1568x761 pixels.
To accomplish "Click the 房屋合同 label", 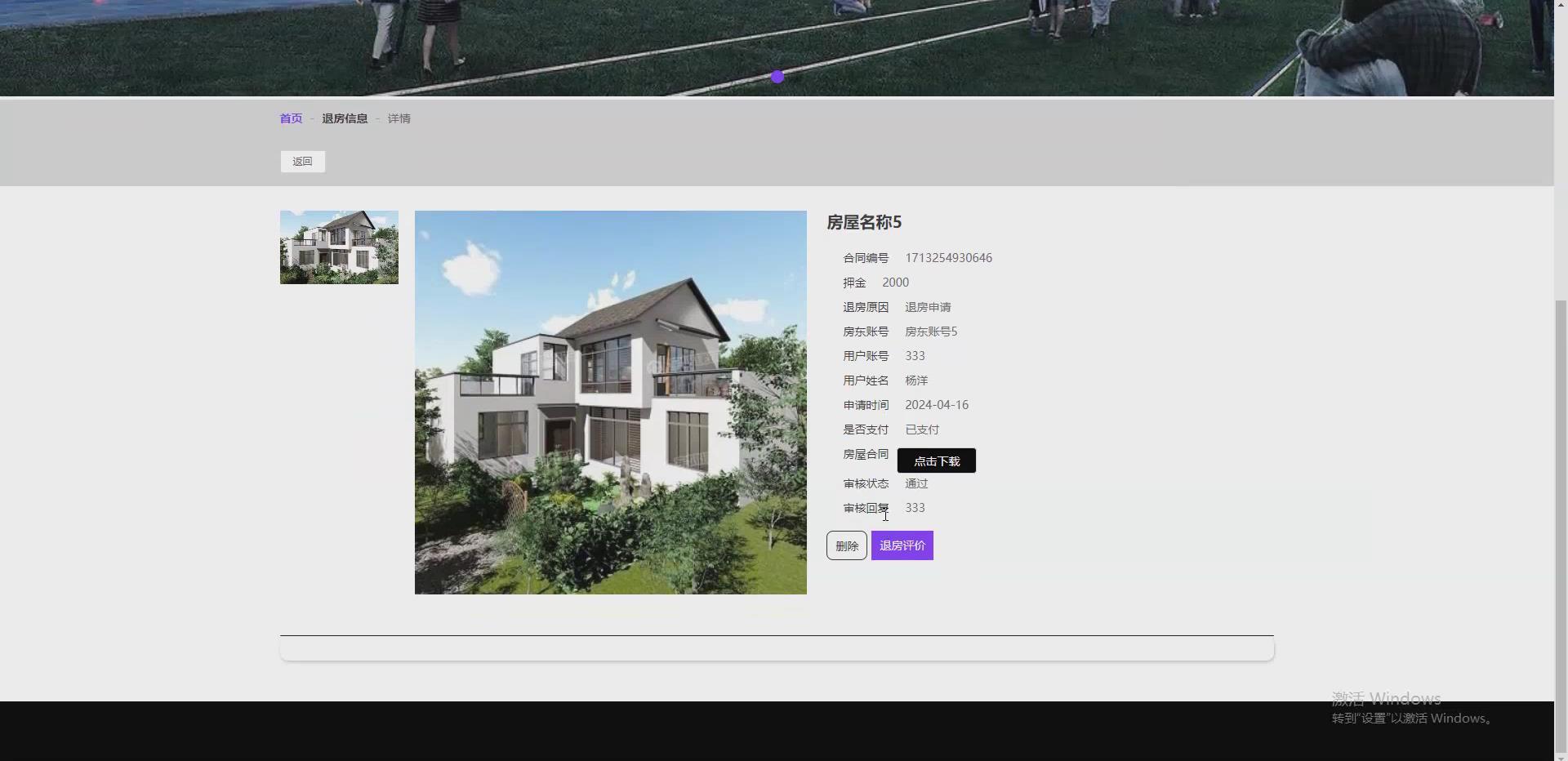I will (866, 454).
